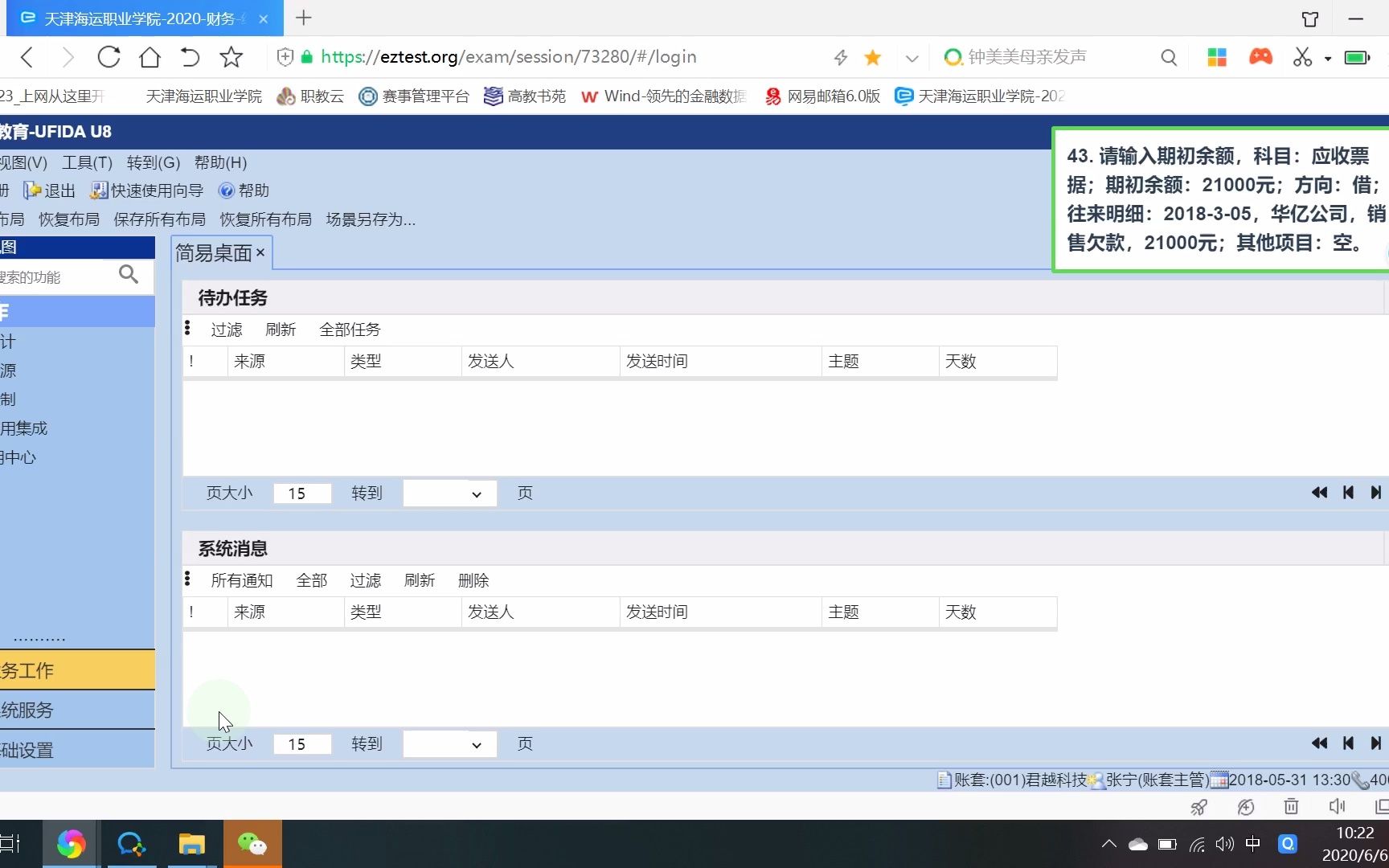Open File Explorer from the taskbar
Screen dimensions: 1389x868
(x=191, y=844)
